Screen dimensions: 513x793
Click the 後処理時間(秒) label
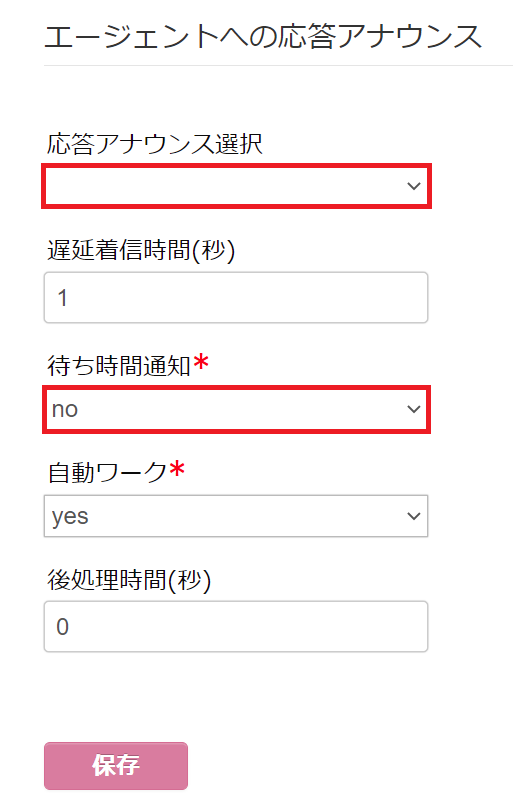[129, 580]
